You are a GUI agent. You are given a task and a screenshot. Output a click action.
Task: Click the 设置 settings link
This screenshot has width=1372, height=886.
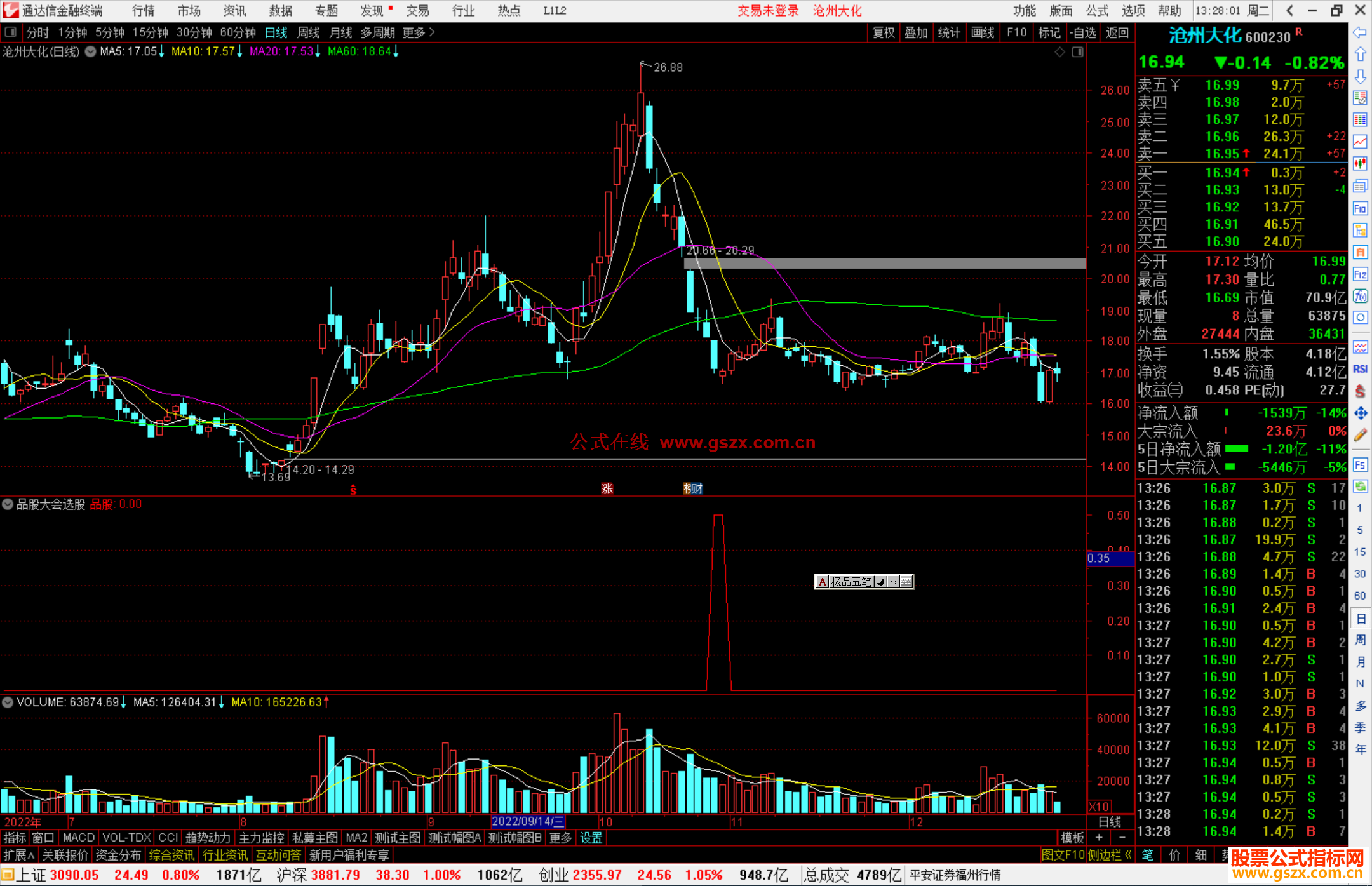591,838
